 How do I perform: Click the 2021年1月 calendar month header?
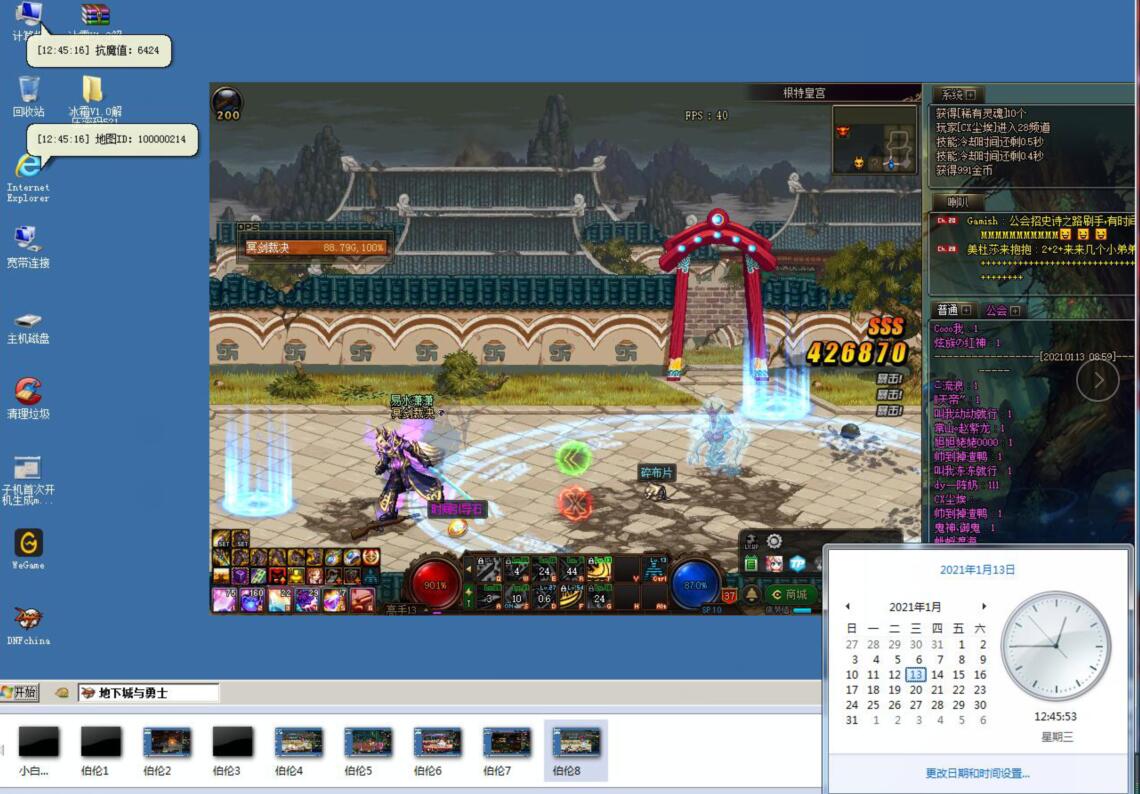coord(915,606)
